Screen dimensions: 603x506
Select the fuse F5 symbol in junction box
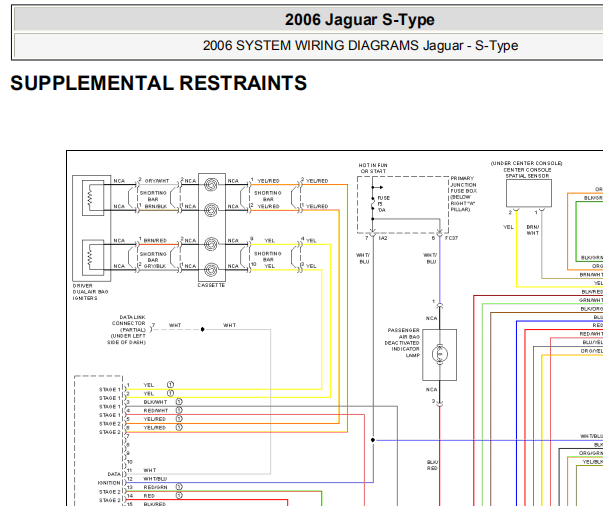372,203
